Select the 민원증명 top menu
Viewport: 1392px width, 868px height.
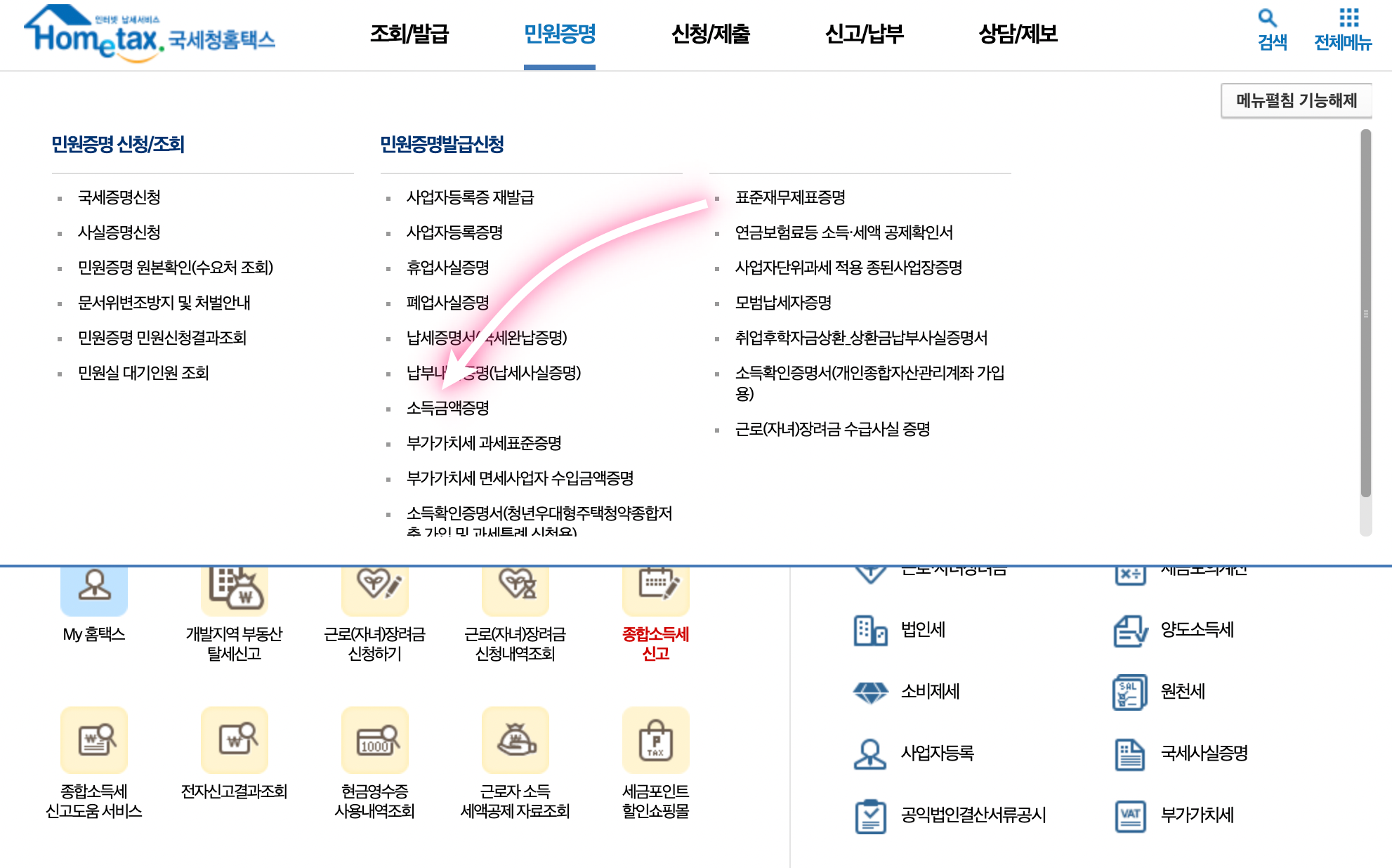click(560, 34)
